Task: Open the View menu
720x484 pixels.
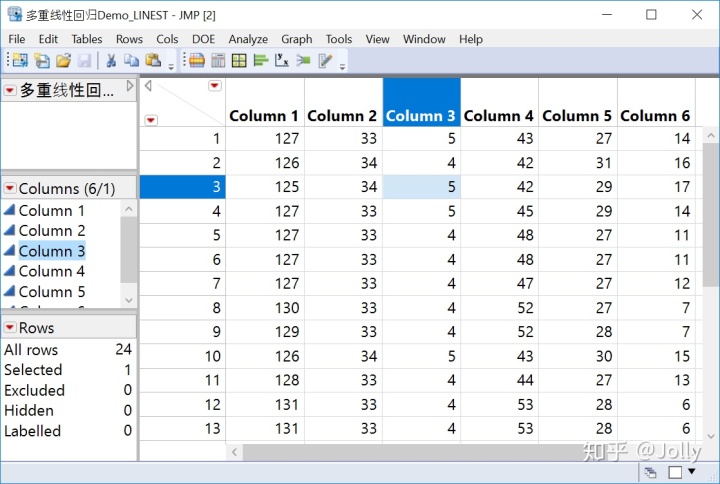Action: 377,39
